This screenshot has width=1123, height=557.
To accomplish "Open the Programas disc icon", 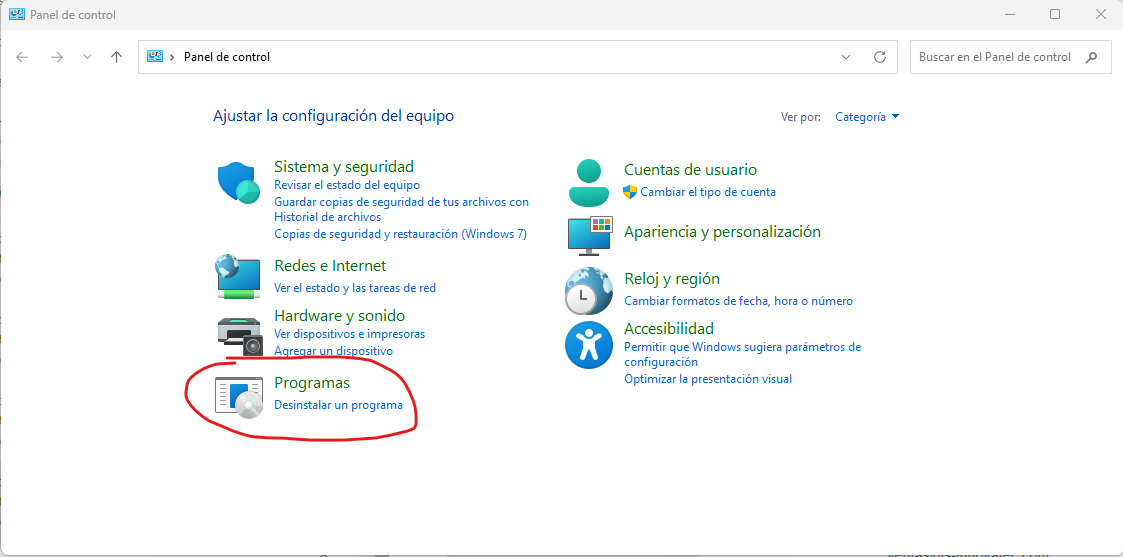I will tap(239, 397).
